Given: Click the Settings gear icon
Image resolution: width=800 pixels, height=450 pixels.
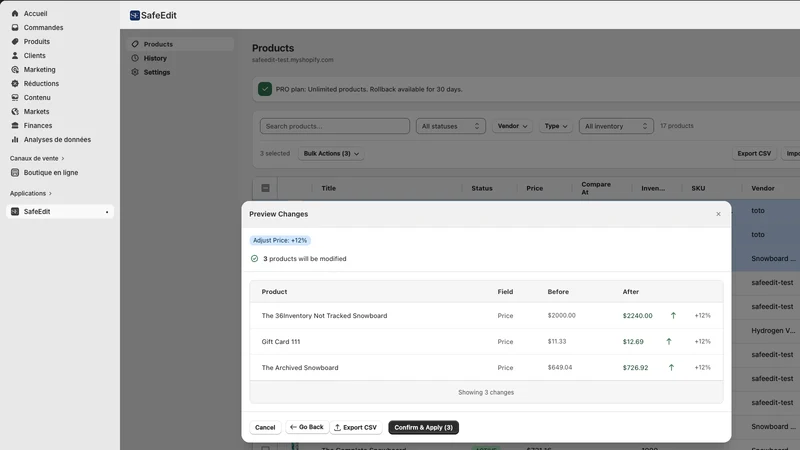Looking at the screenshot, I should click(135, 72).
